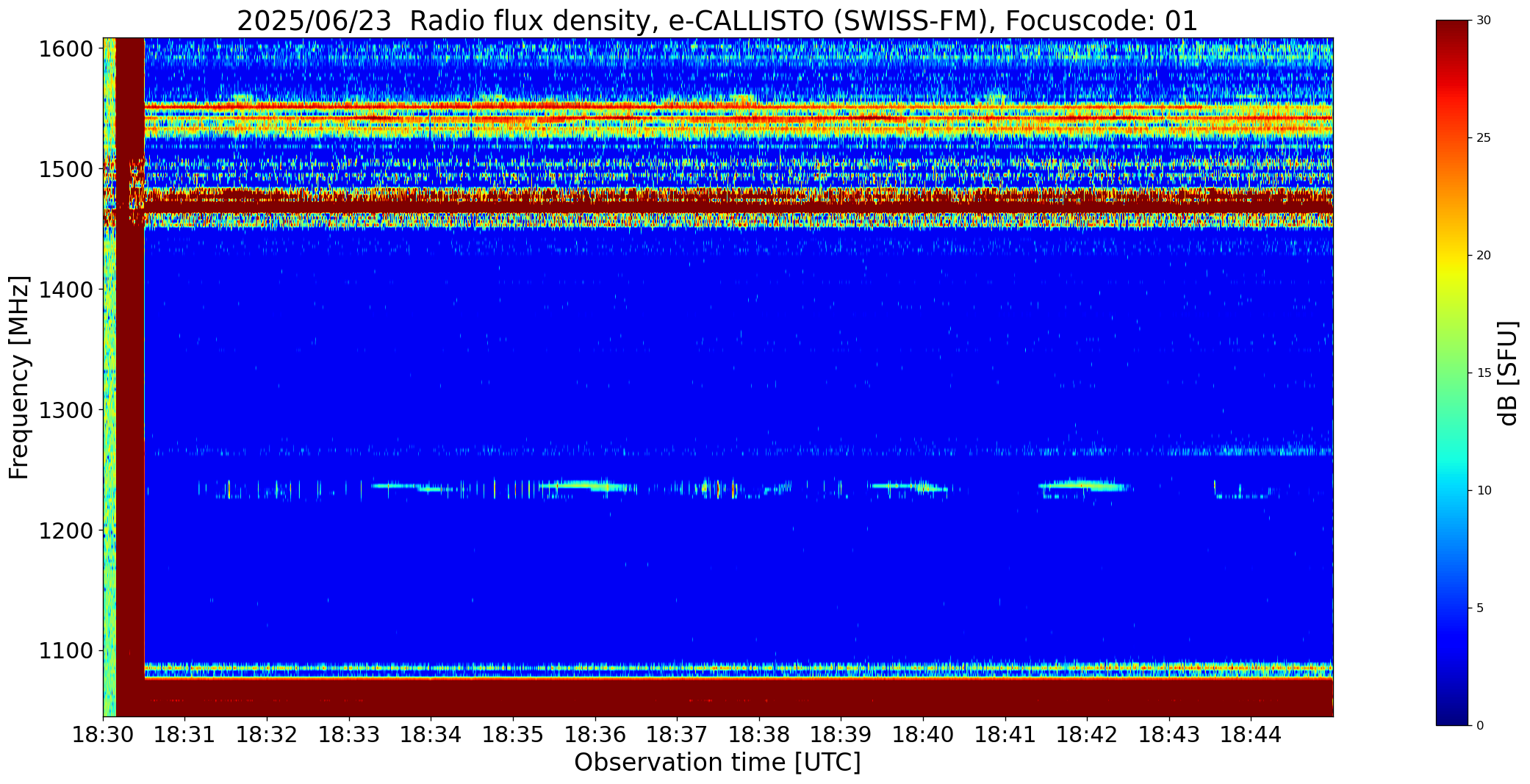
Task: Click the plot title mentioning e-CALLISTO (SWISS-FM)
Action: tap(717, 21)
